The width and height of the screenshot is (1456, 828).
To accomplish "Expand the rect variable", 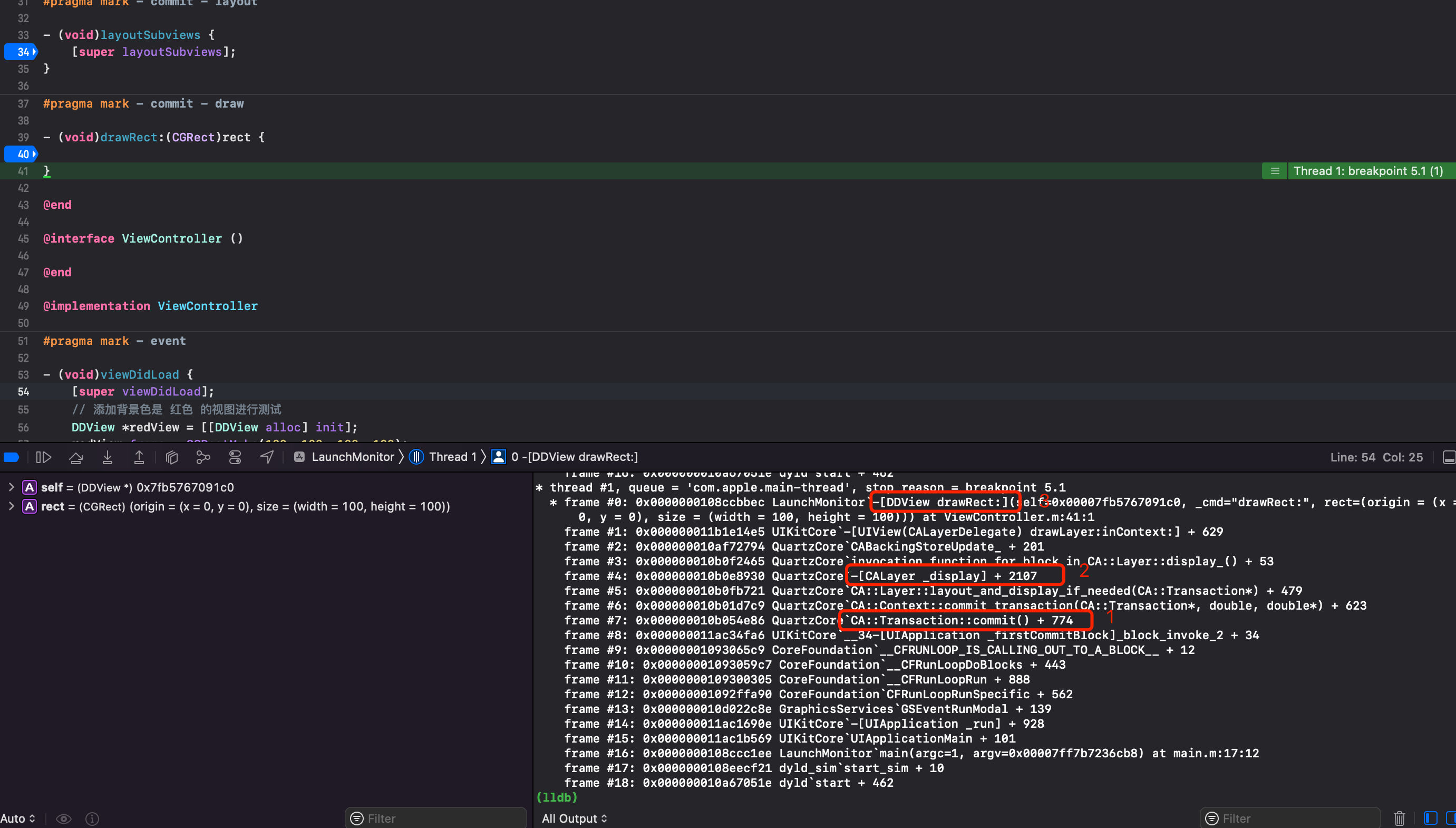I will pos(12,506).
